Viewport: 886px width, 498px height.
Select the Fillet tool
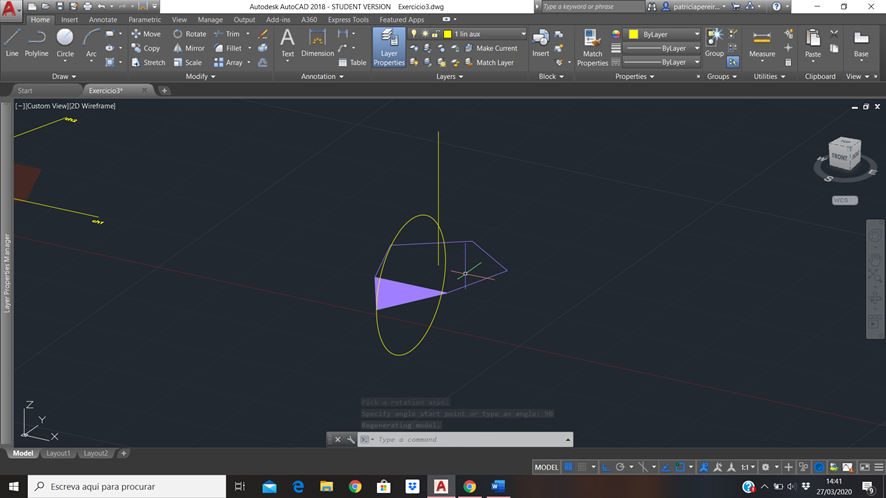pos(228,48)
